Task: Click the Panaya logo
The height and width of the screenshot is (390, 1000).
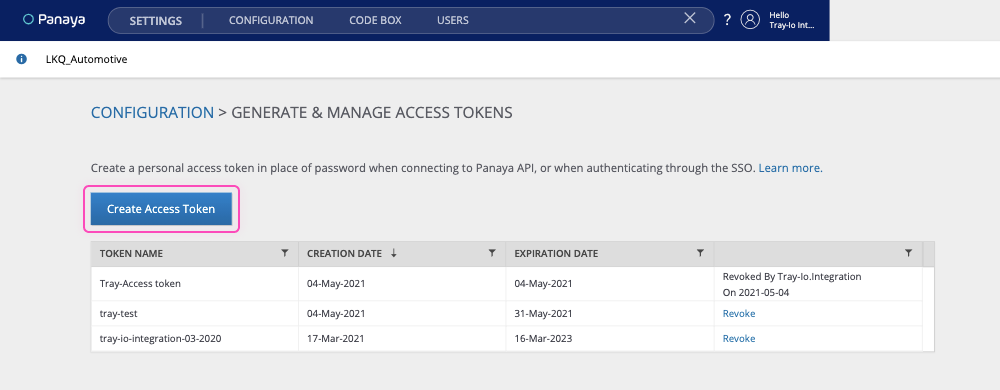Action: coord(54,20)
